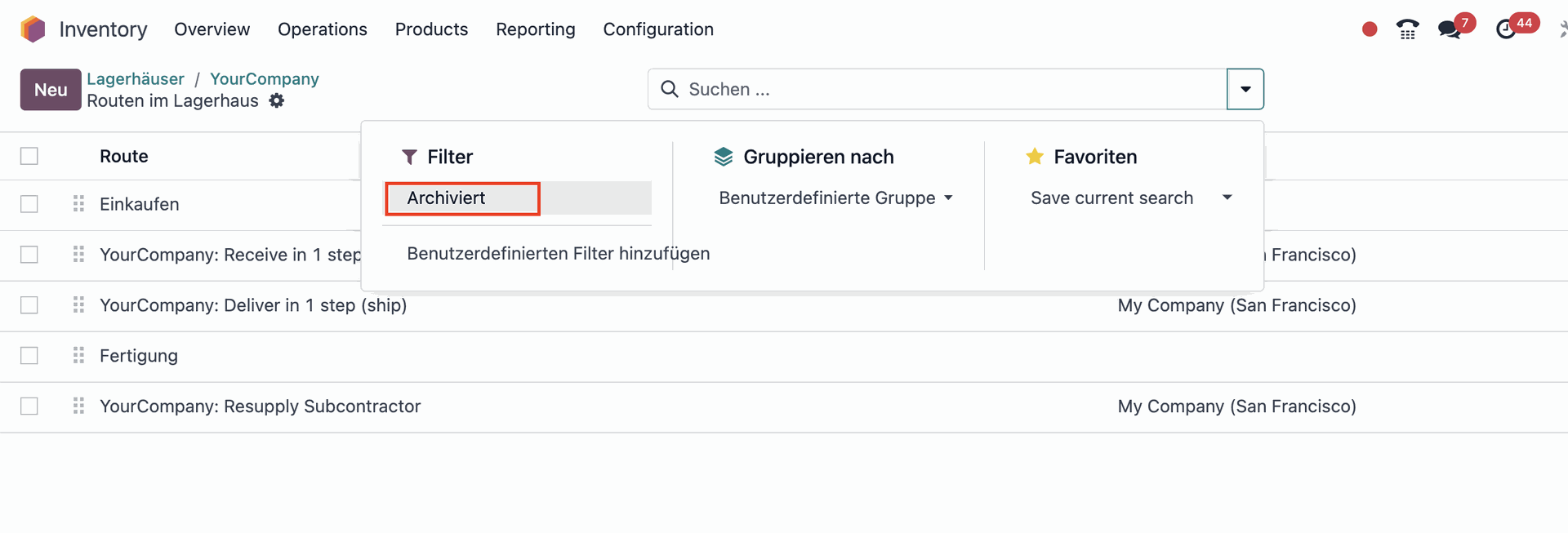Navigate back via the Lagerhäuser breadcrumb link
The image size is (1568, 533).
click(x=136, y=78)
